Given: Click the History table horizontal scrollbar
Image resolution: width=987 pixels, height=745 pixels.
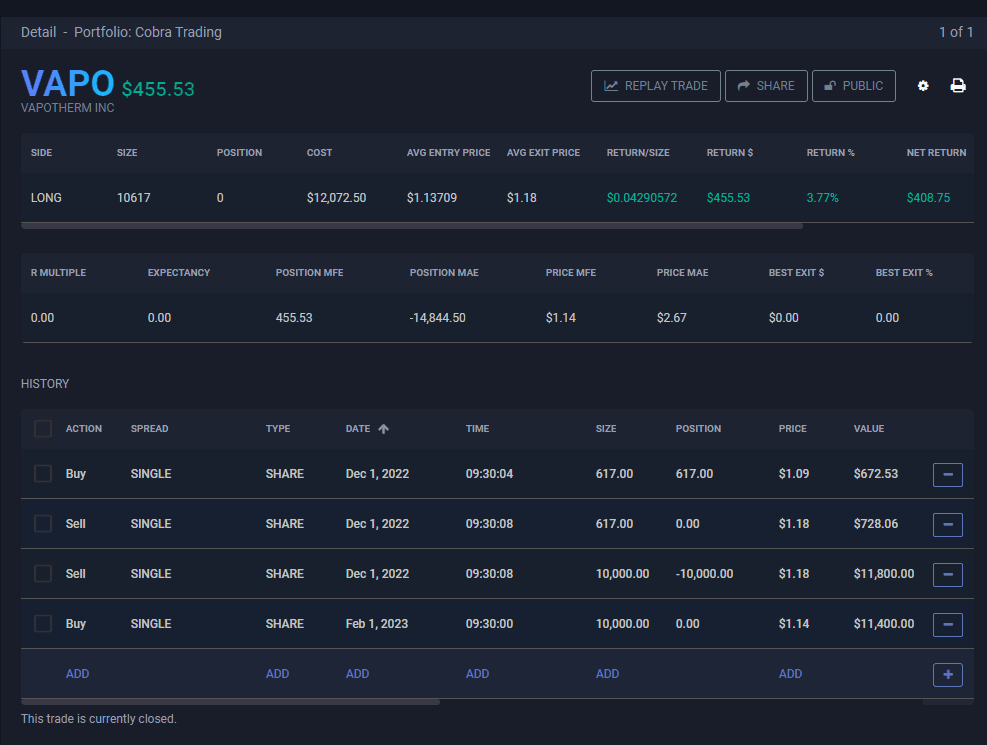Looking at the screenshot, I should pyautogui.click(x=230, y=702).
